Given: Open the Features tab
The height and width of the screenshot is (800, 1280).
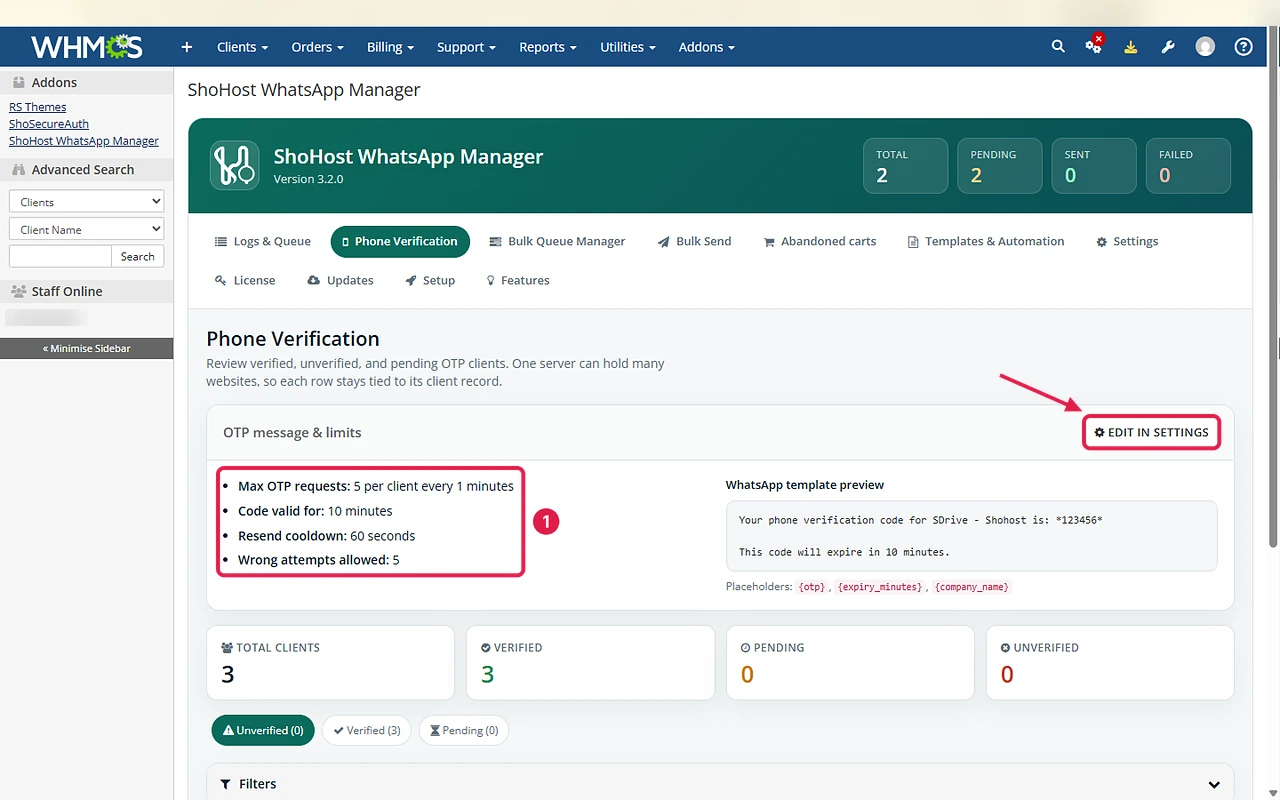Looking at the screenshot, I should point(518,280).
